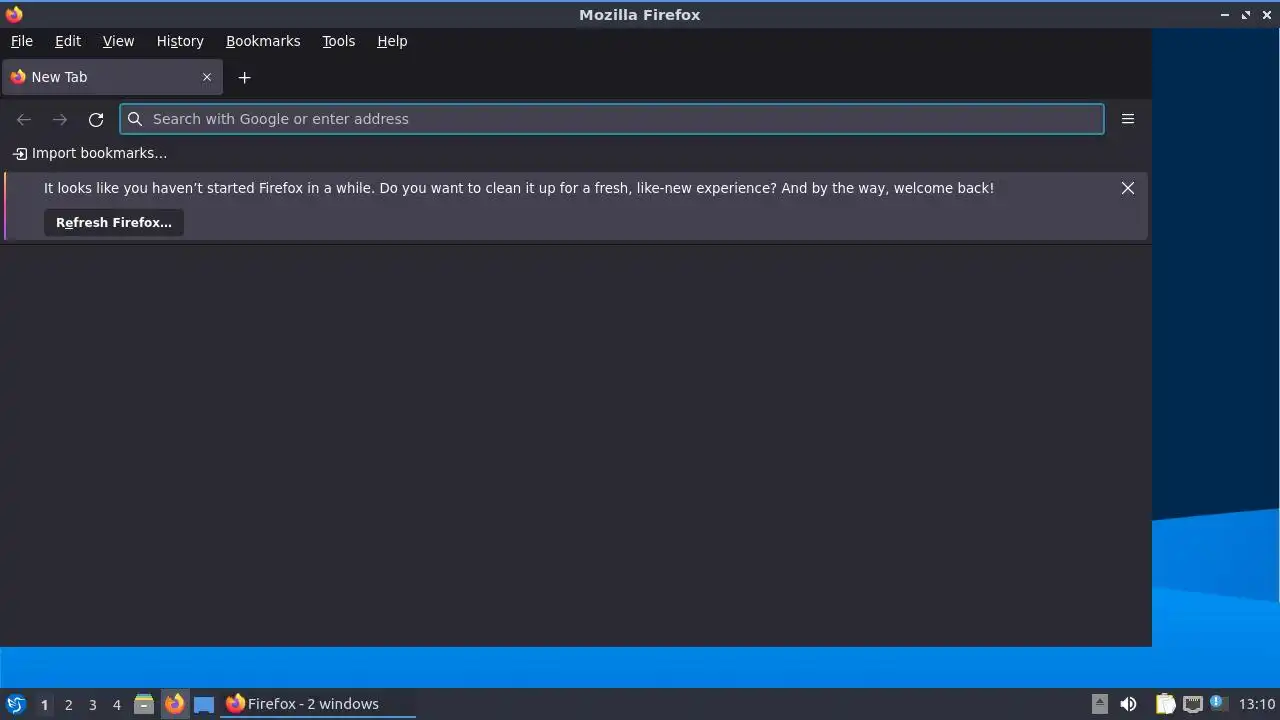Close the Firefox window
1280x720 pixels.
coord(1267,15)
